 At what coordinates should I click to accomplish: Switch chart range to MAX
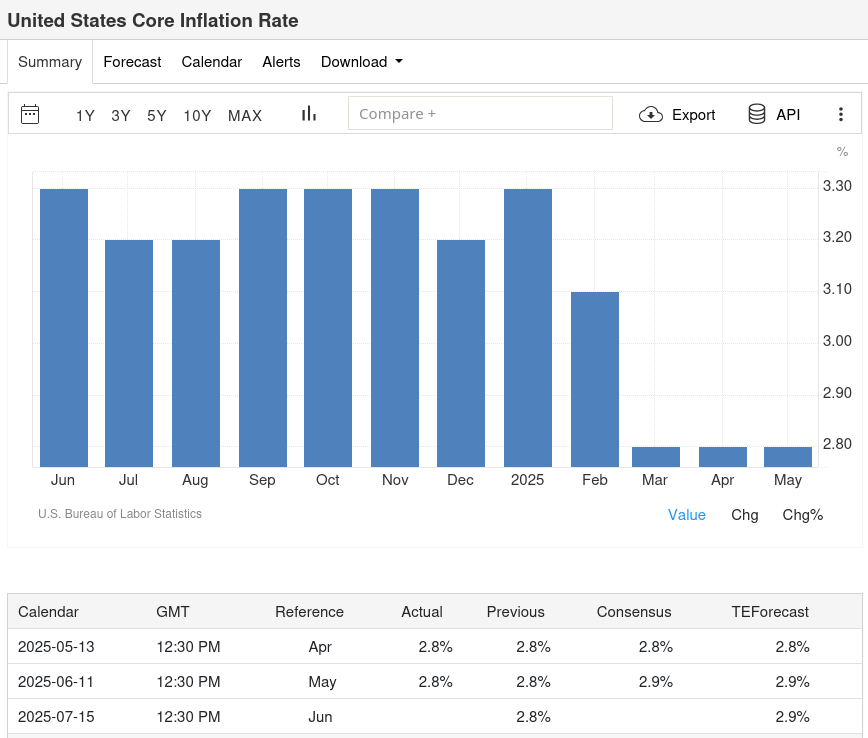click(x=245, y=116)
